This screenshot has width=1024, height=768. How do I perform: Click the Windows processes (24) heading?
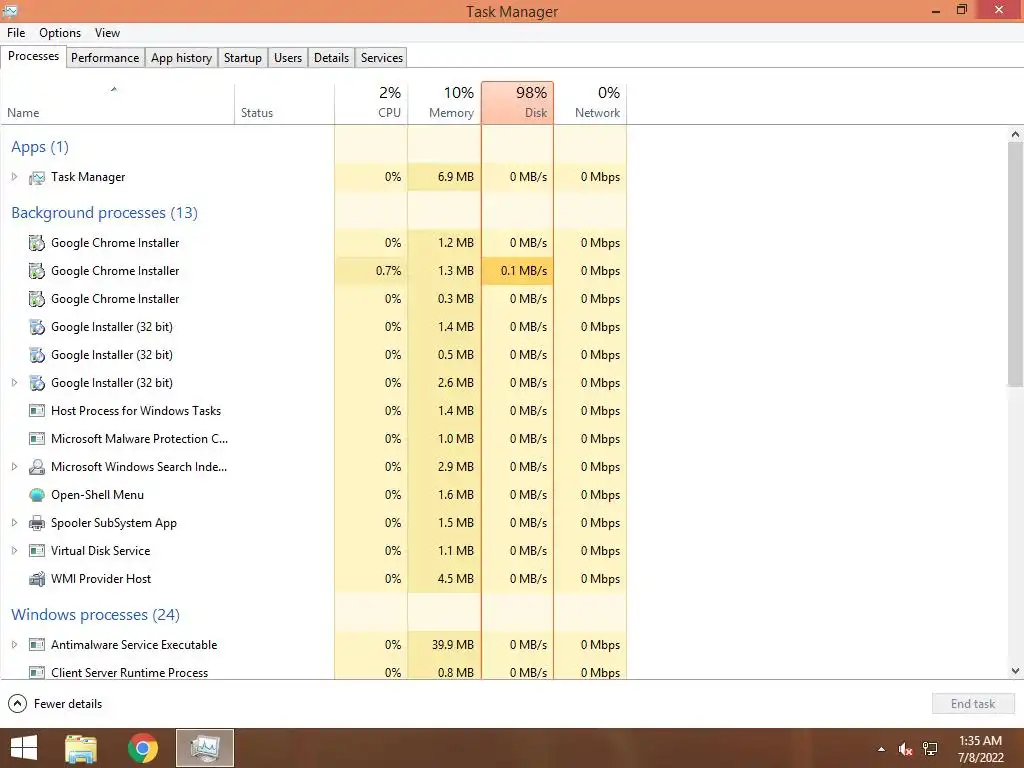95,615
